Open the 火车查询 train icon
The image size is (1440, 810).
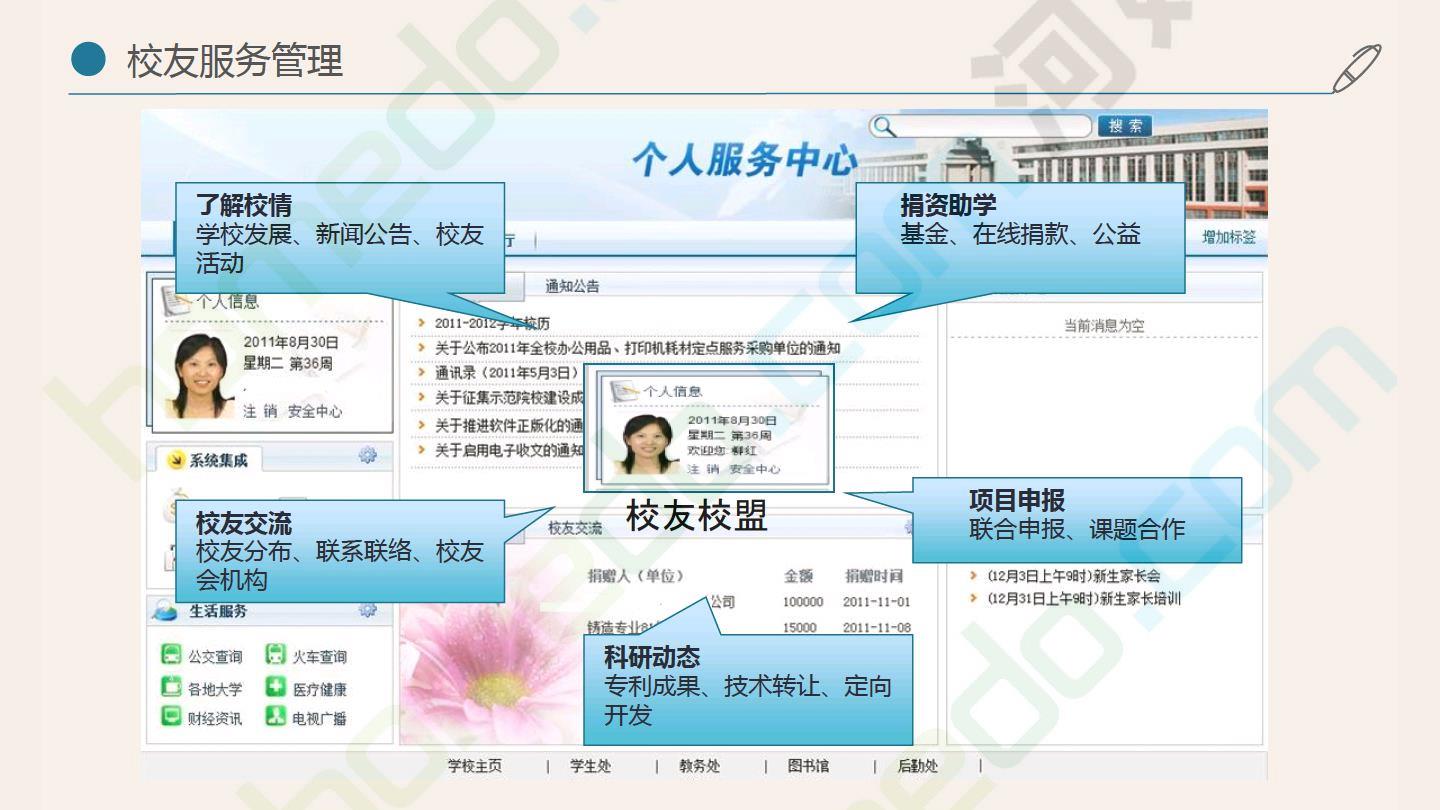[276, 656]
